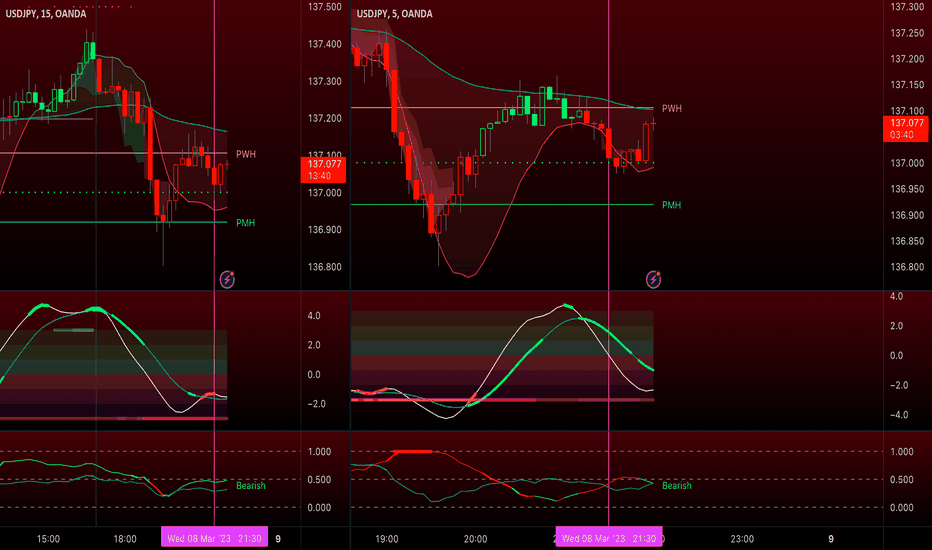The image size is (932, 550).
Task: Click the 19:00 time label on right axis
Action: [386, 539]
